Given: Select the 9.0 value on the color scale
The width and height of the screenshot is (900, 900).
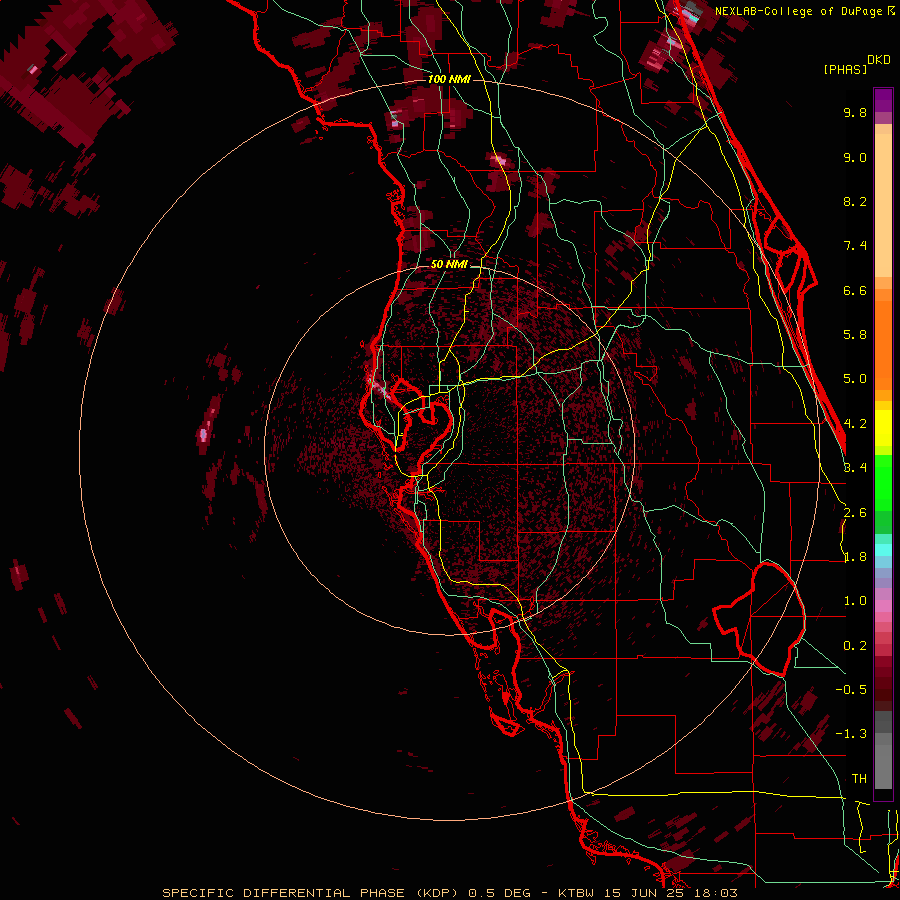Looking at the screenshot, I should coord(855,157).
